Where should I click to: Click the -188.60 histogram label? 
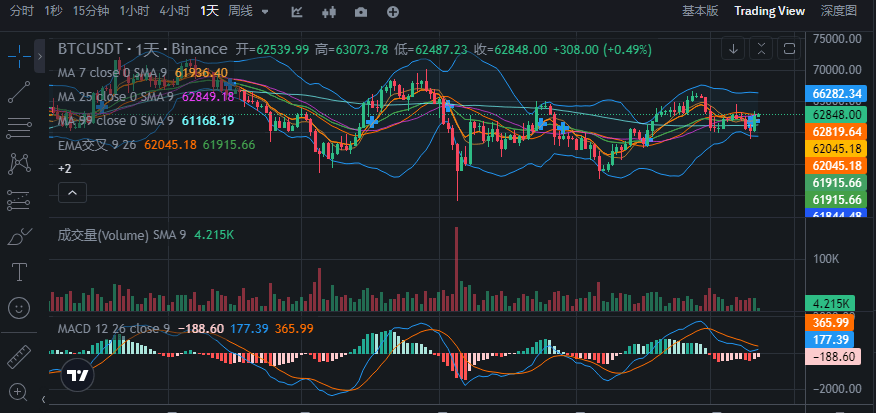click(x=834, y=357)
